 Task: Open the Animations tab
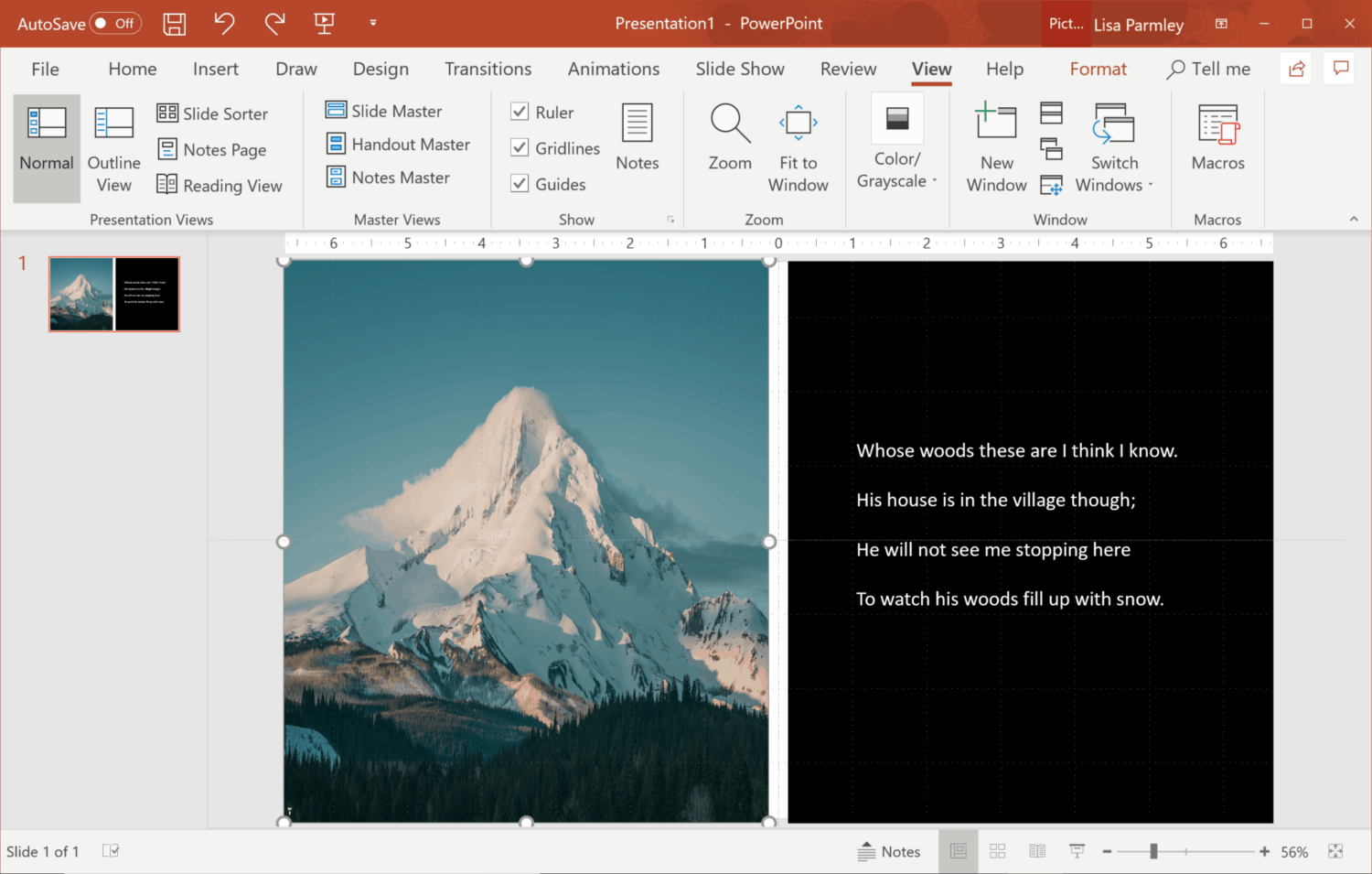(614, 69)
